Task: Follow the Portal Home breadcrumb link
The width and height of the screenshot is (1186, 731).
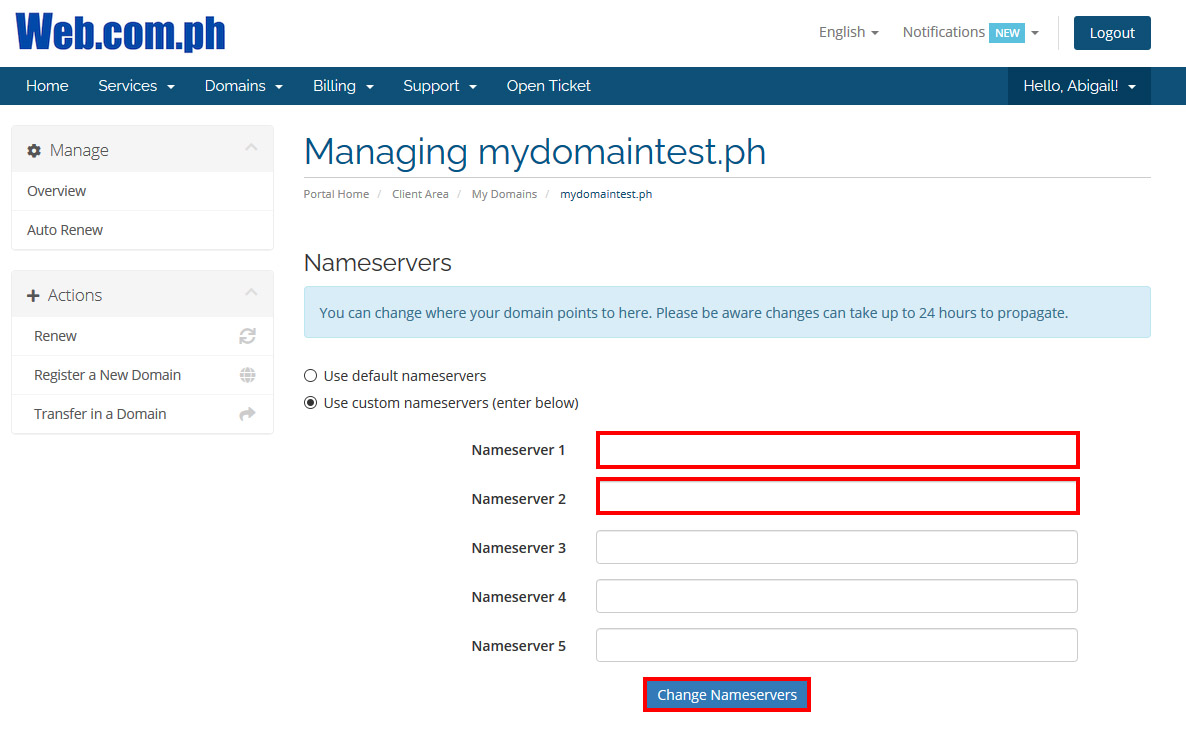Action: click(x=336, y=194)
